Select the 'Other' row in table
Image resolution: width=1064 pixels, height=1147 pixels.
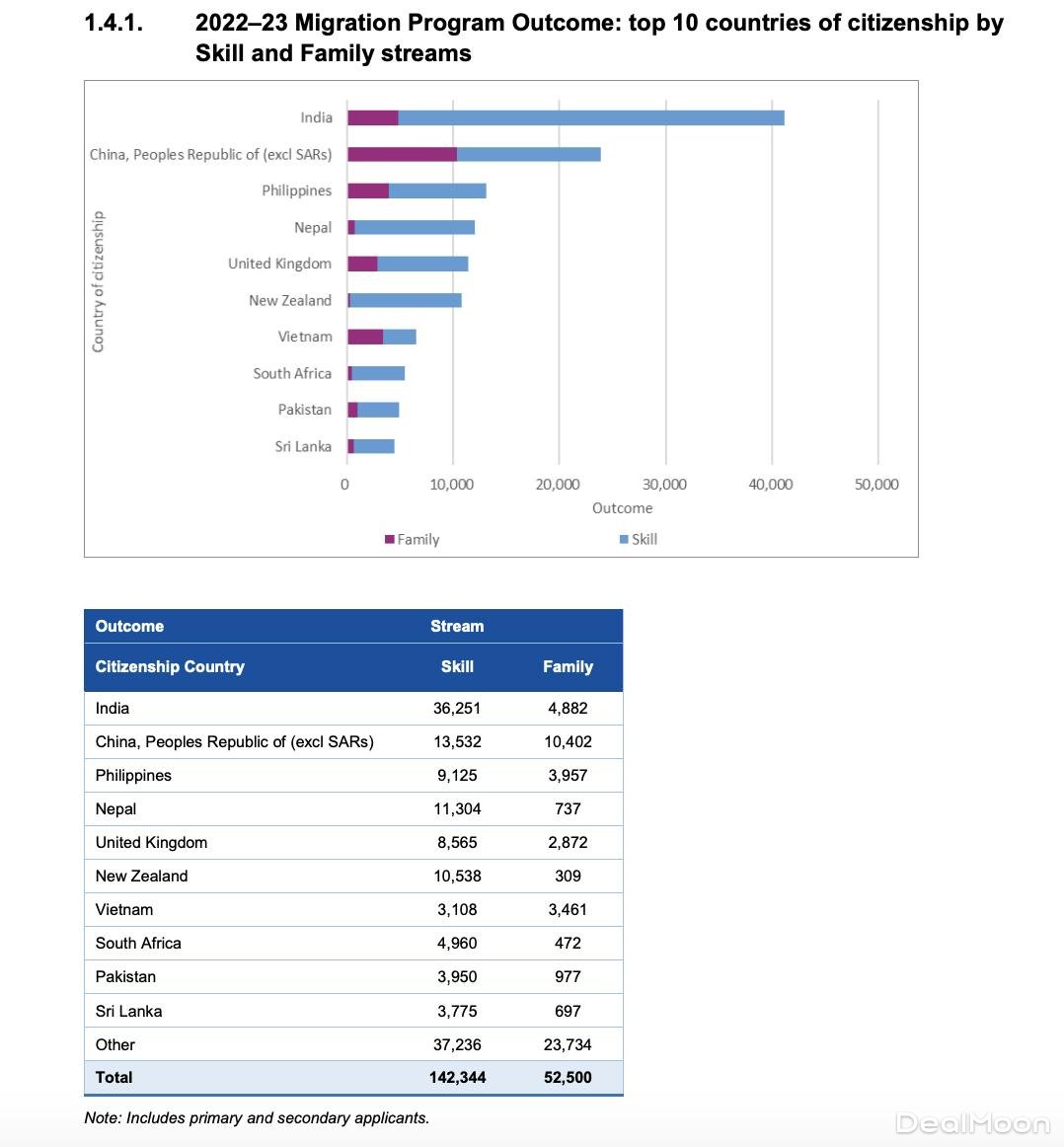point(115,1044)
